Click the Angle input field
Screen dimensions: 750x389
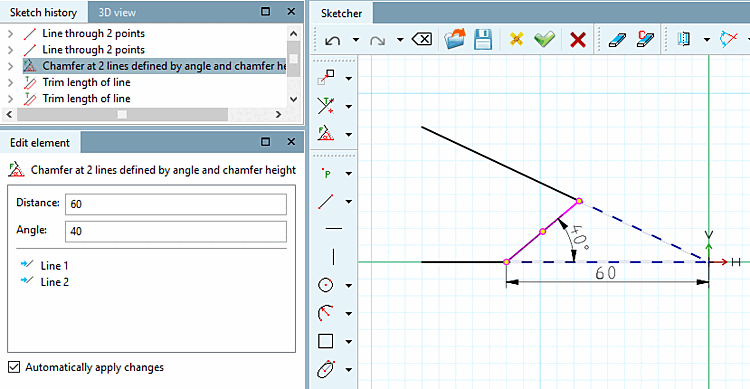pyautogui.click(x=176, y=231)
